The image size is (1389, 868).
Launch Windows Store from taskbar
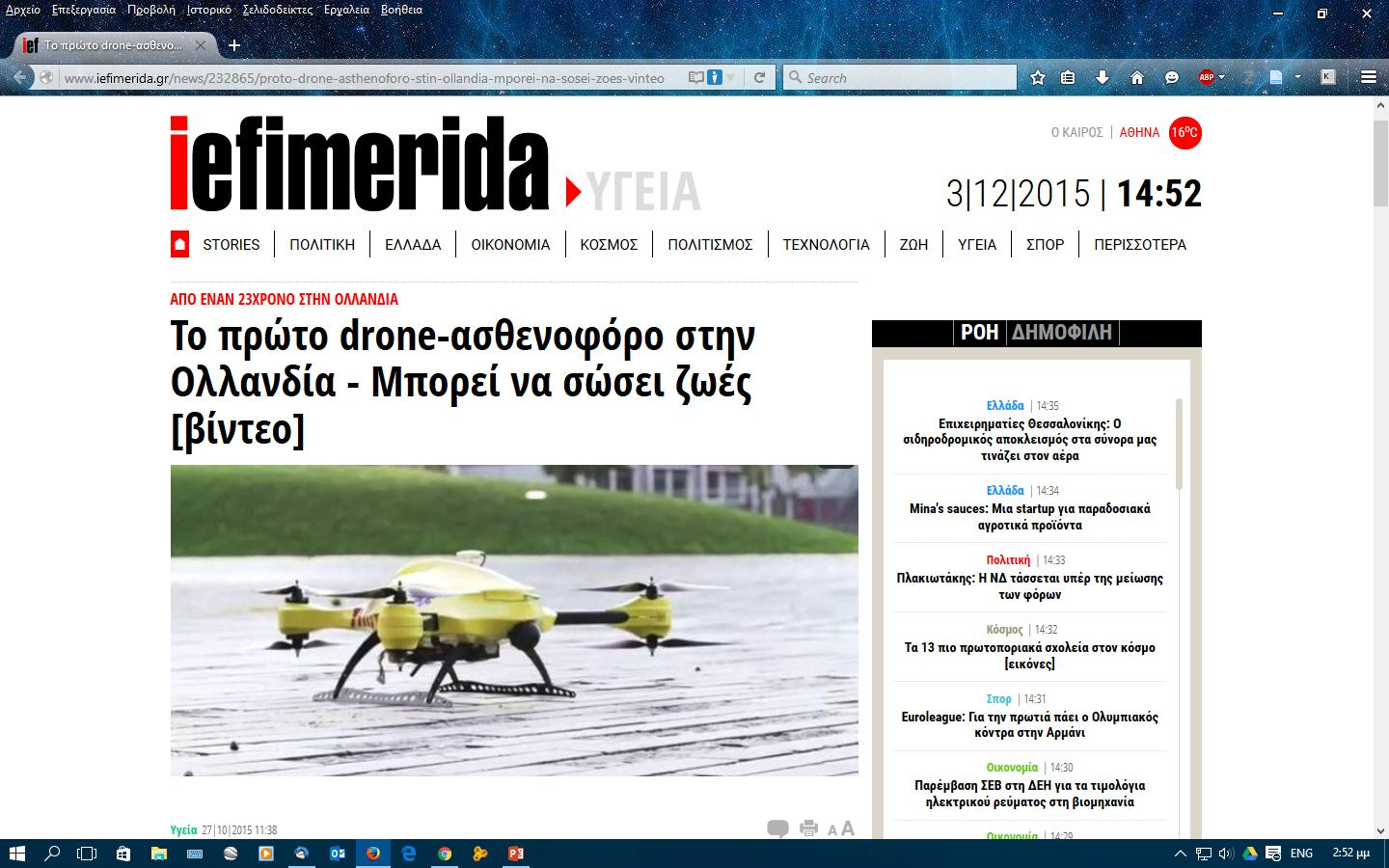[x=123, y=854]
